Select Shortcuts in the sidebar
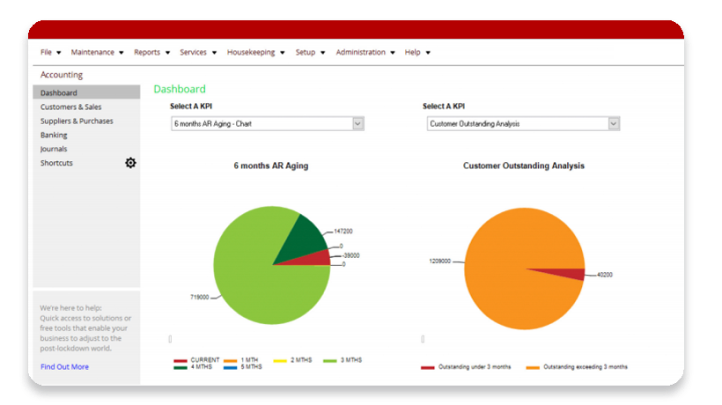This screenshot has height=405, width=722. [56, 163]
